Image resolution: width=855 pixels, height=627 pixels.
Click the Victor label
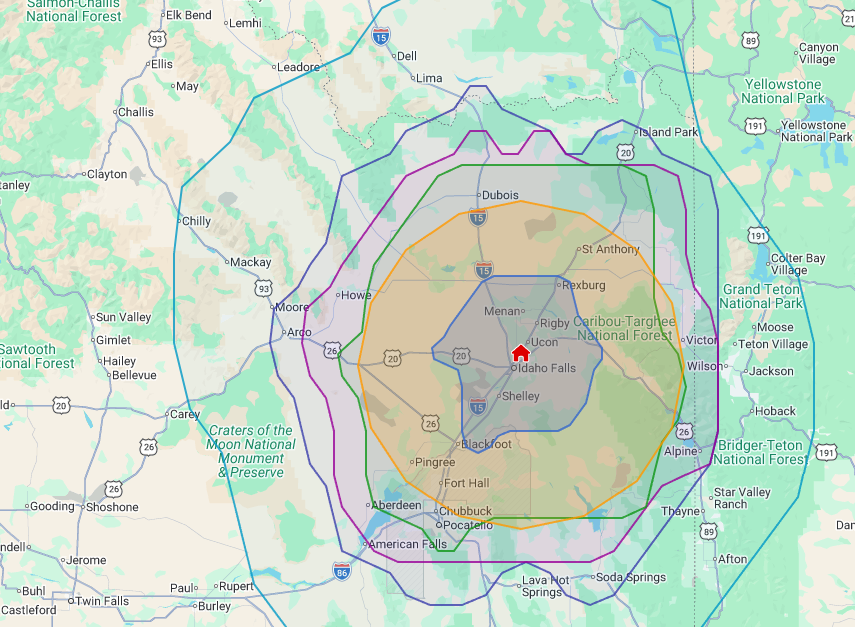[x=701, y=340]
